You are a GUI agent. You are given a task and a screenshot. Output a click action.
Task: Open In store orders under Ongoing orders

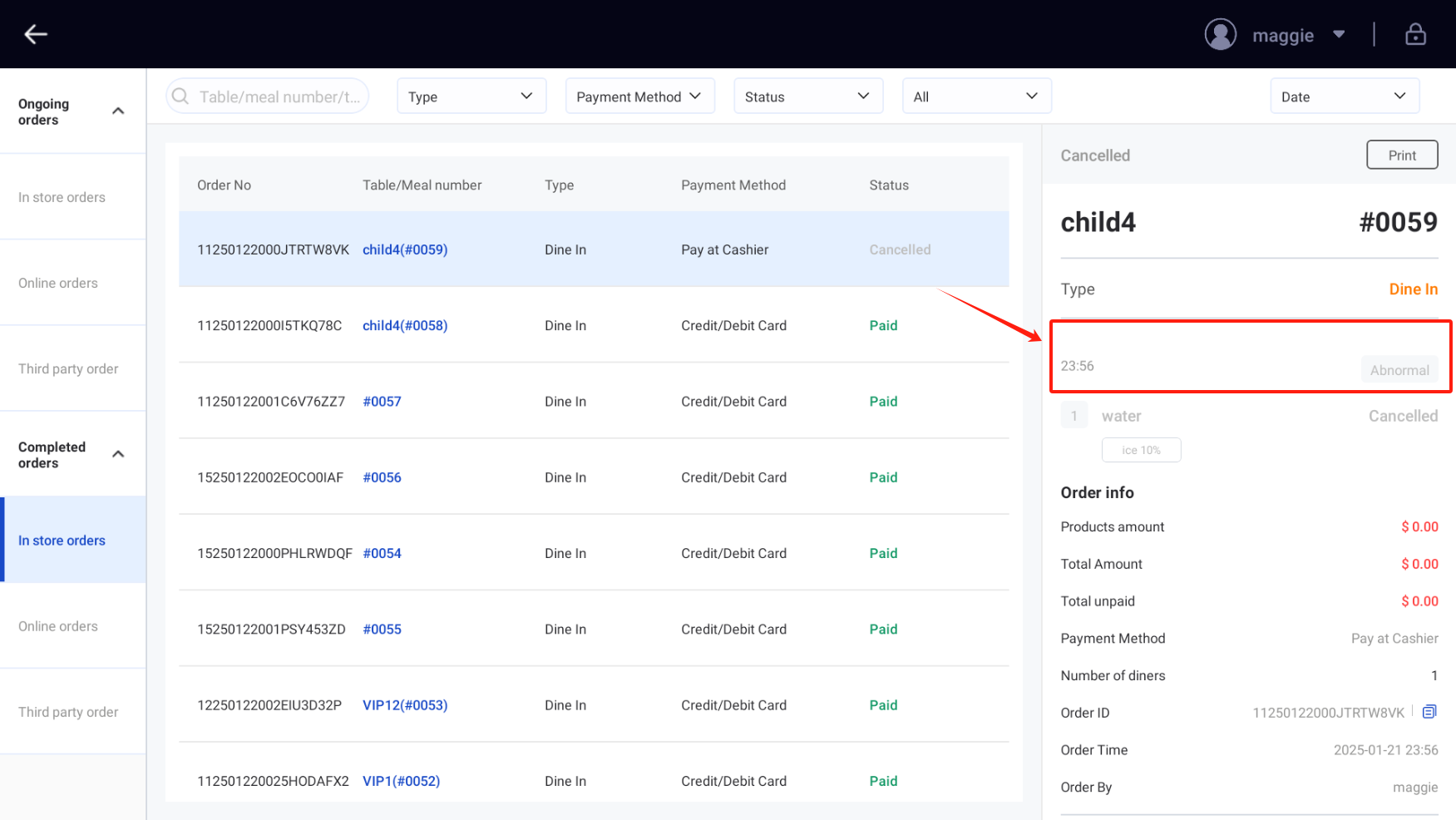pos(73,197)
